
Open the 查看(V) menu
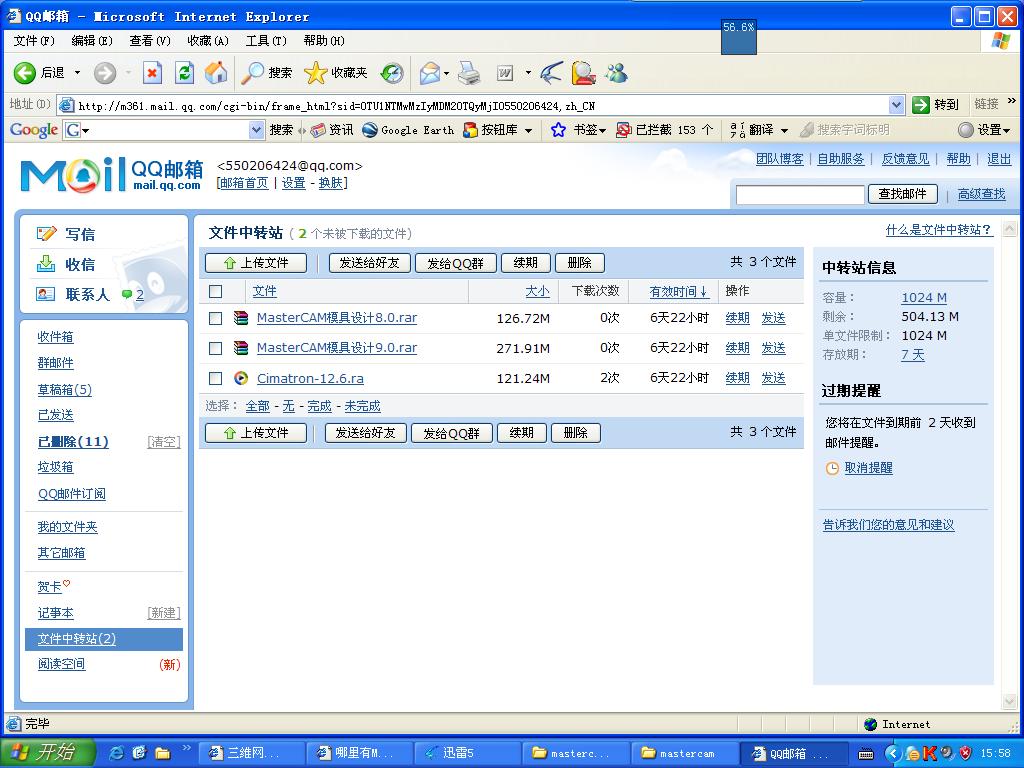[150, 40]
